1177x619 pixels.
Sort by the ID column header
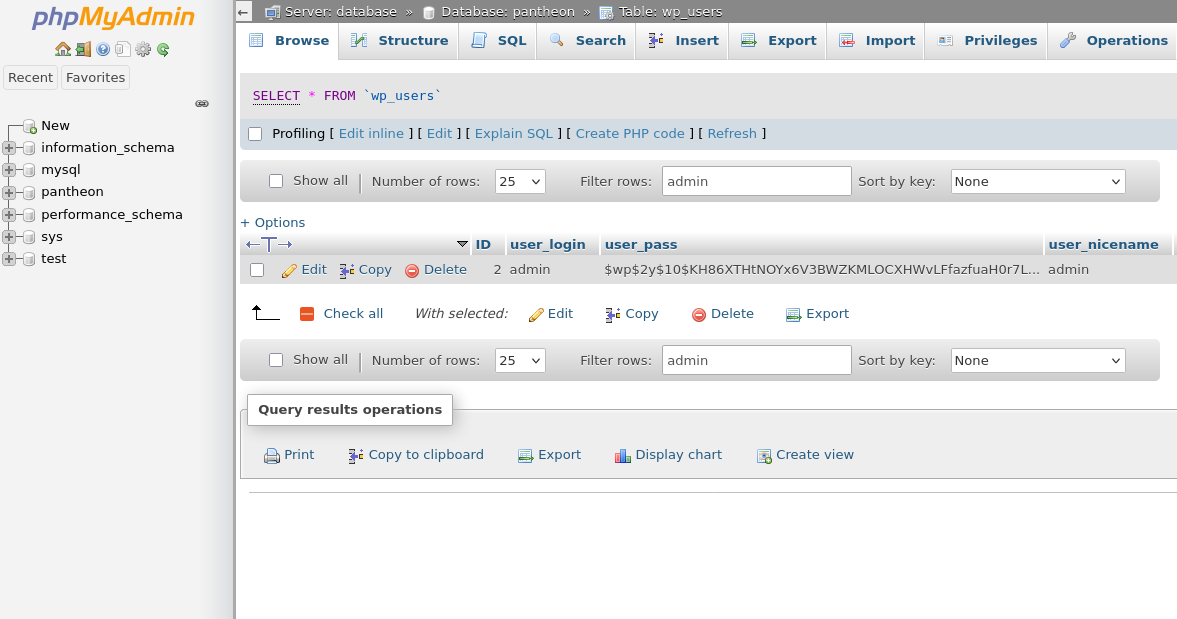click(483, 245)
